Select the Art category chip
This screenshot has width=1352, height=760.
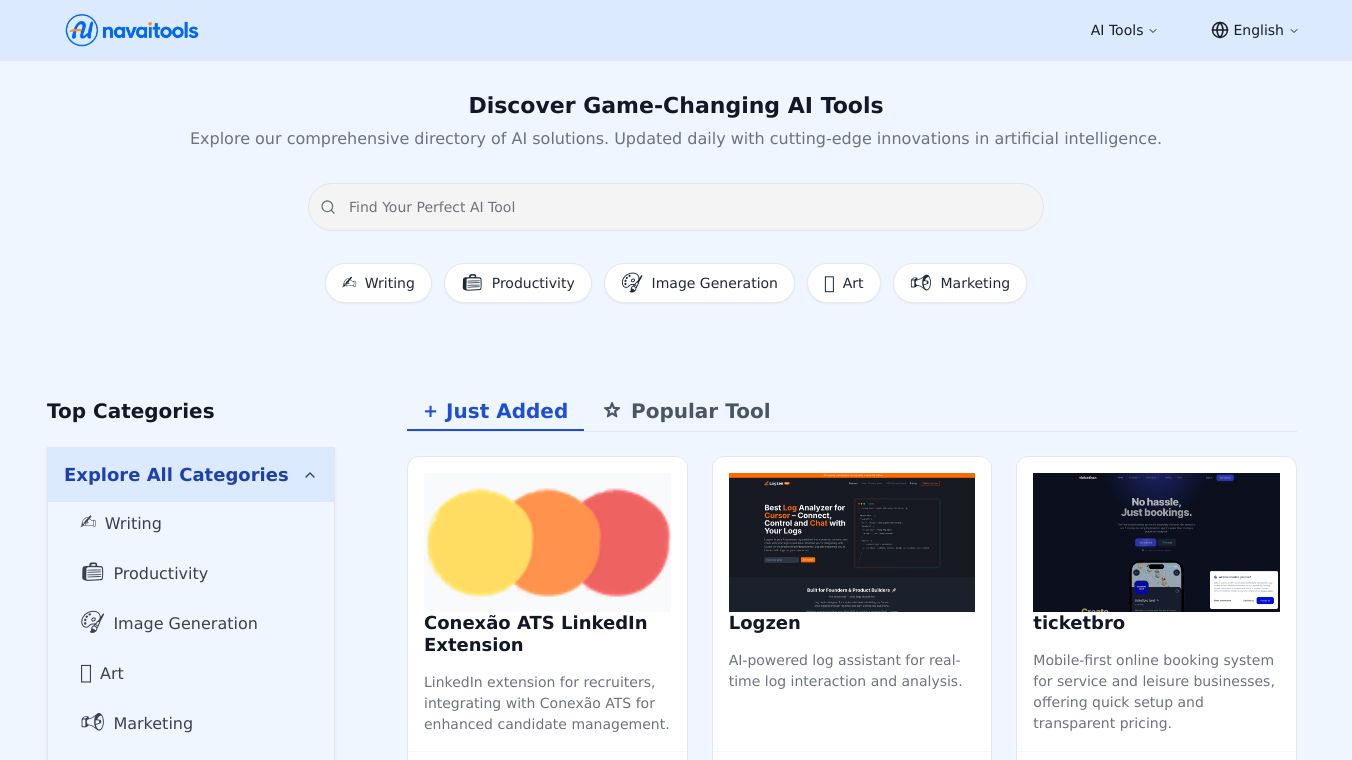pyautogui.click(x=844, y=283)
